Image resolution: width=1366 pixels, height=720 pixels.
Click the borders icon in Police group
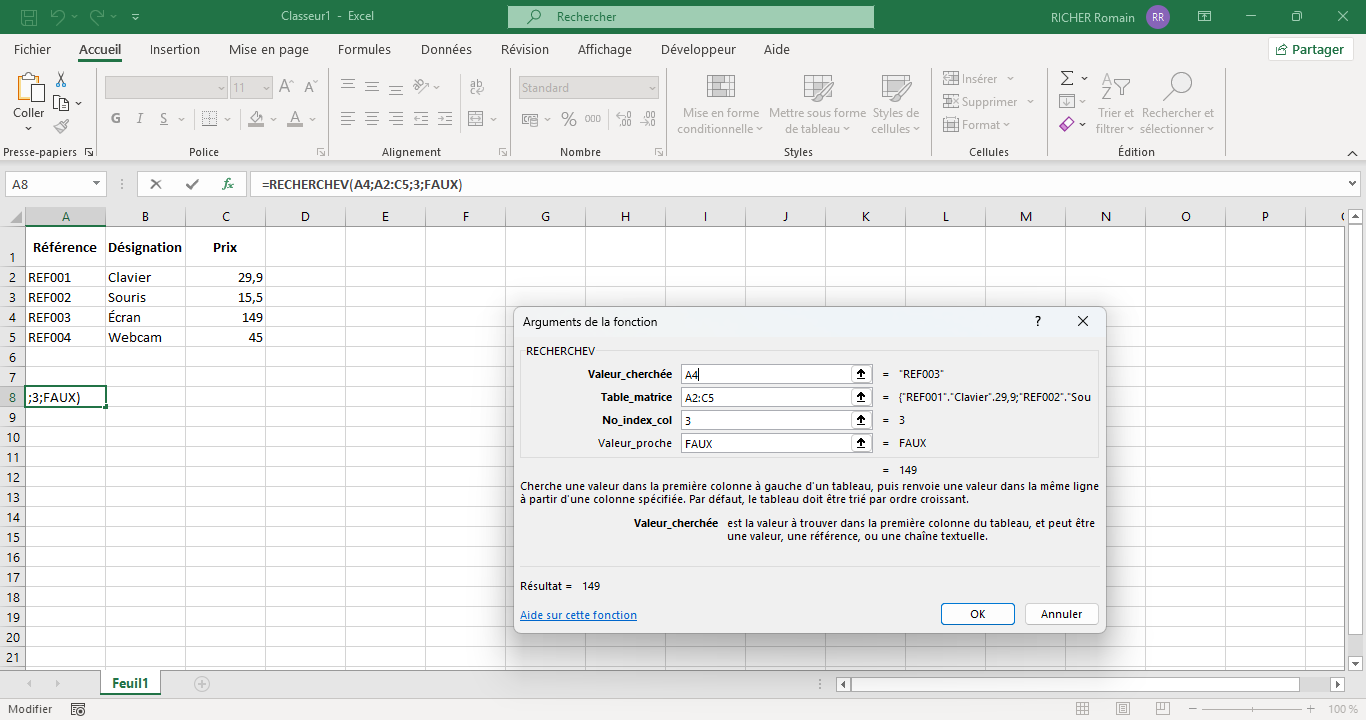click(x=209, y=118)
